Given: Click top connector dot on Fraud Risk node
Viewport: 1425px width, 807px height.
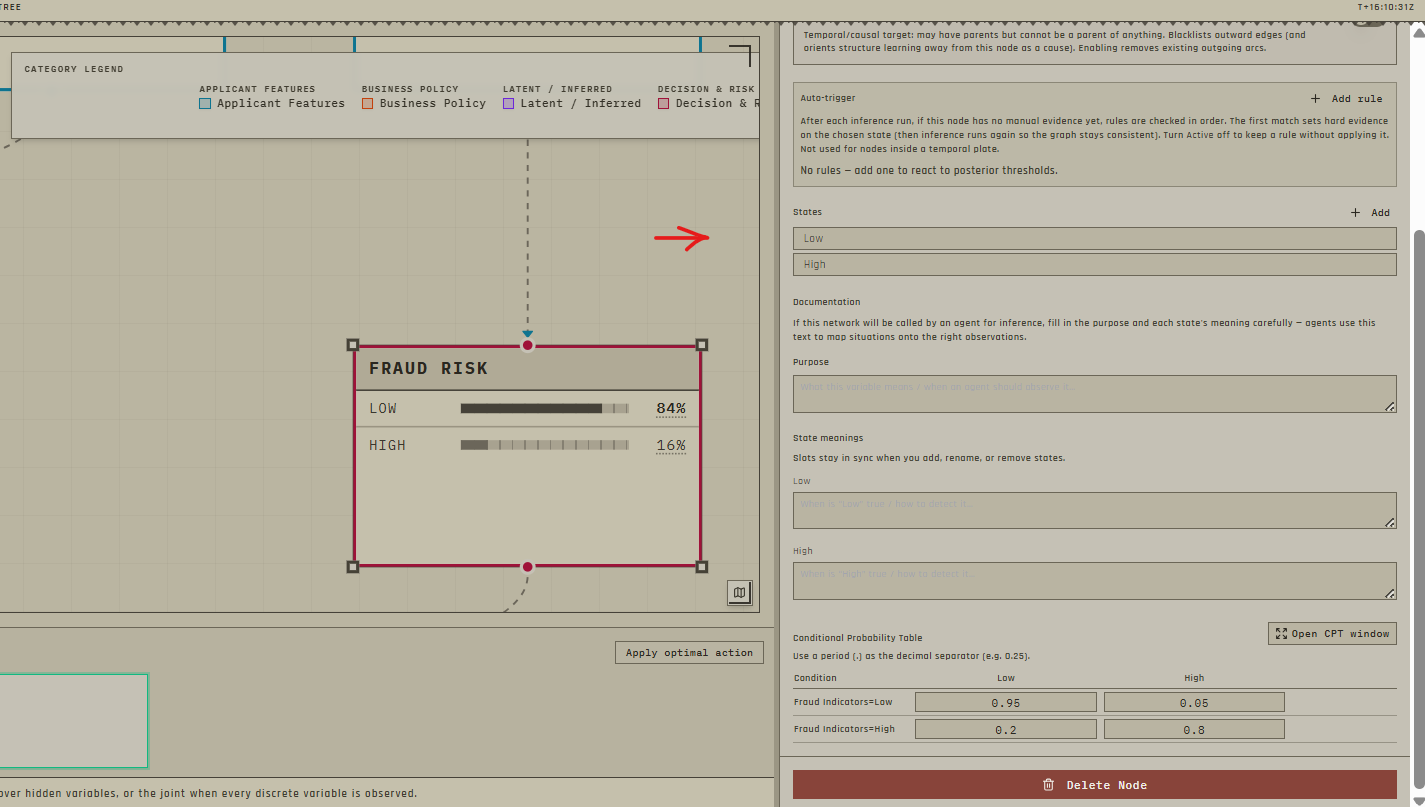Looking at the screenshot, I should point(528,345).
